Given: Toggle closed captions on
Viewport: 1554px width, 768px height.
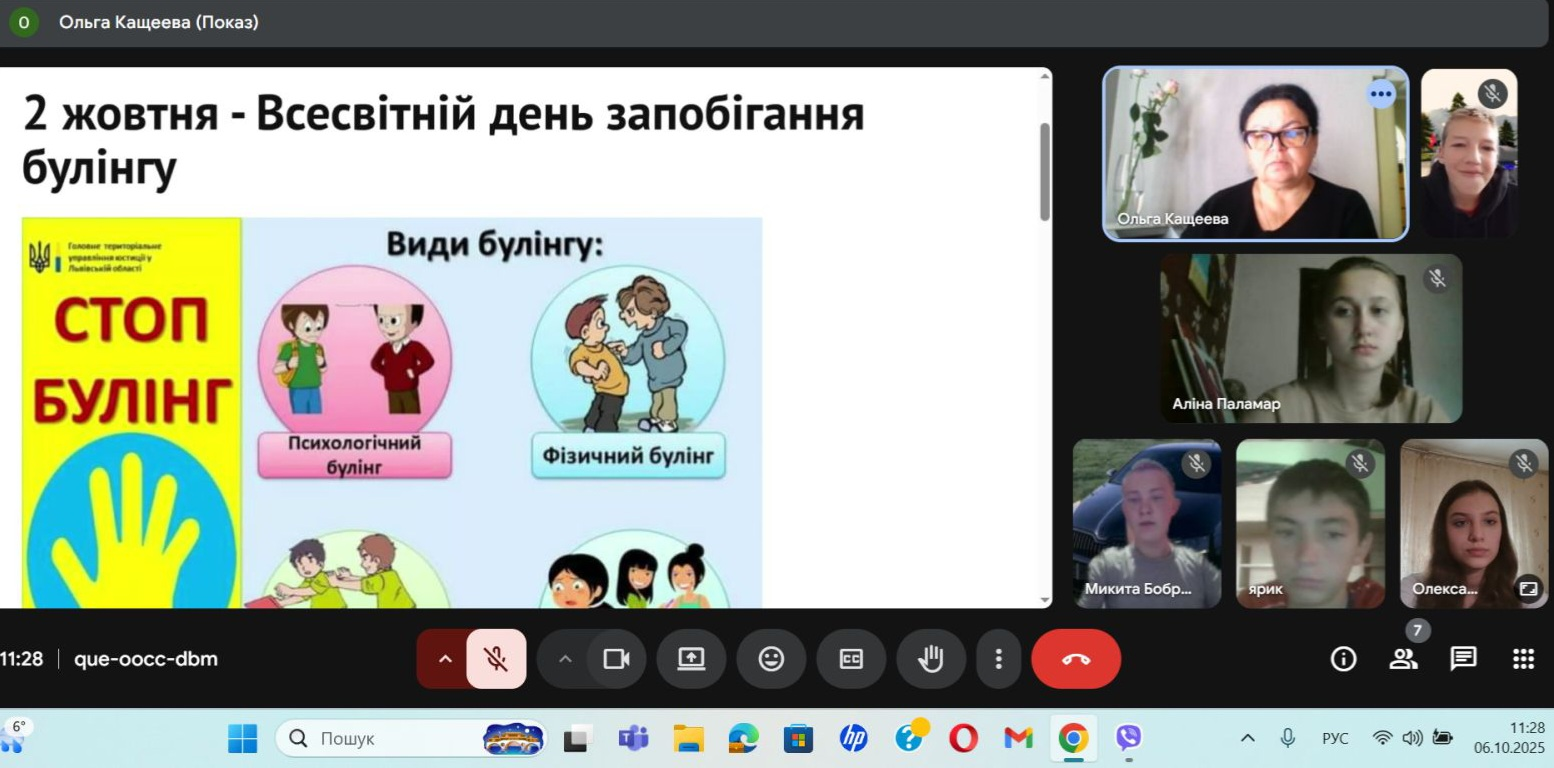Looking at the screenshot, I should [x=851, y=659].
